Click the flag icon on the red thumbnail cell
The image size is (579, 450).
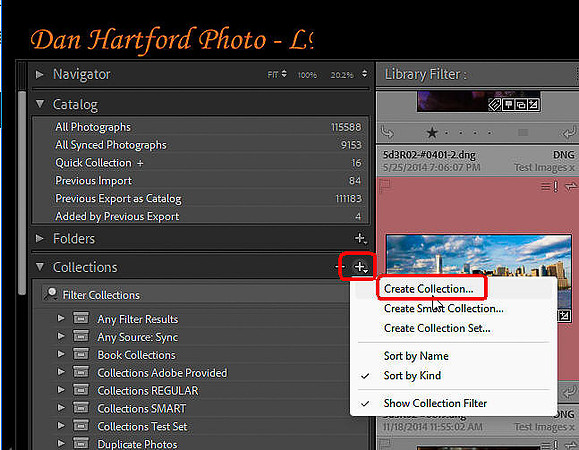point(385,185)
